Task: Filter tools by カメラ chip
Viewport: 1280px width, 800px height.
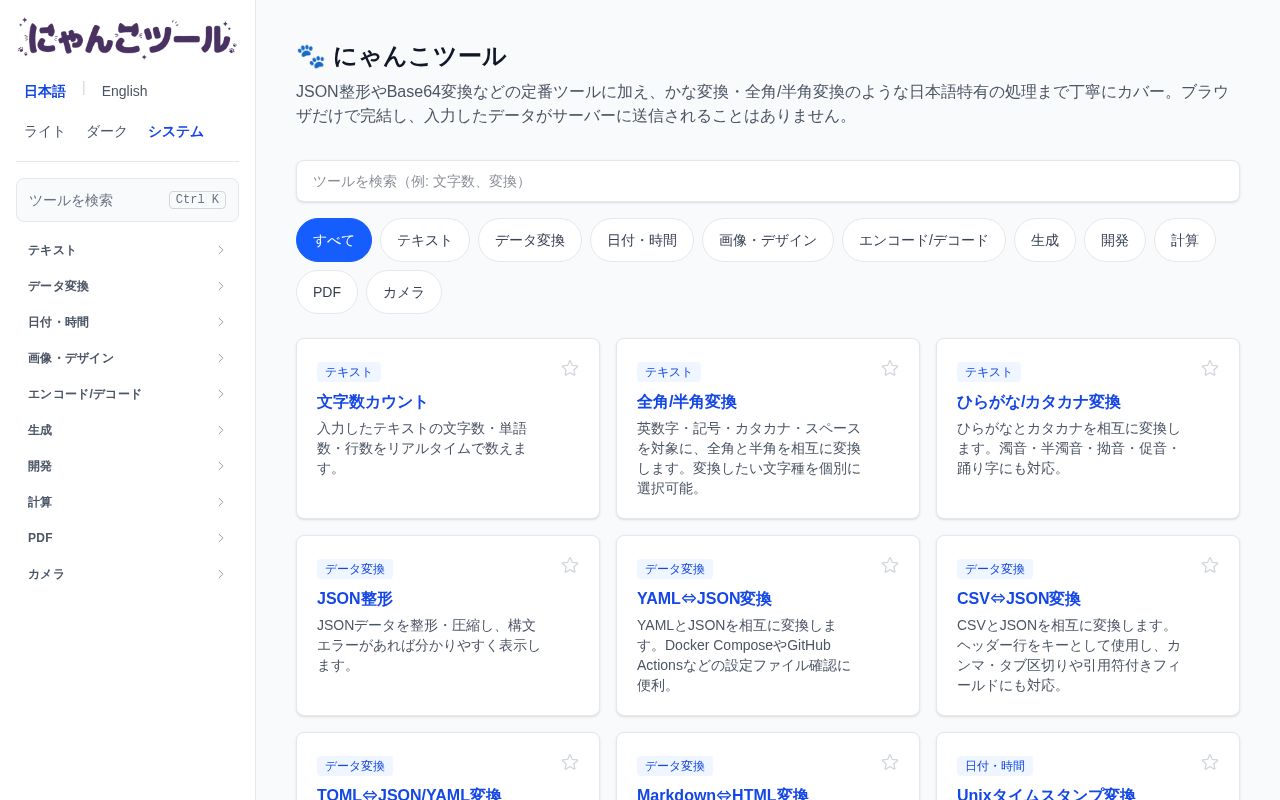Action: point(404,292)
